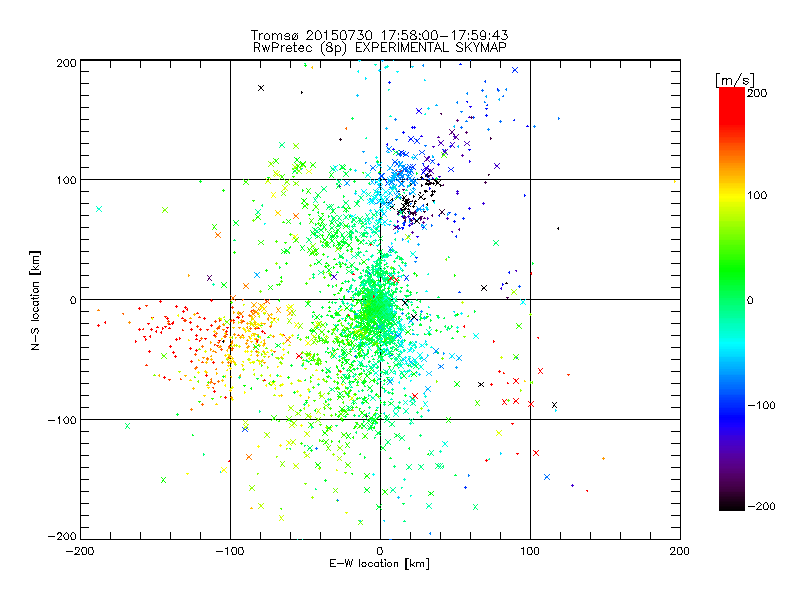Viewport: 800px width, 600px height.
Task: Click the 'N-S location [km]' axis label
Action: coord(35,300)
